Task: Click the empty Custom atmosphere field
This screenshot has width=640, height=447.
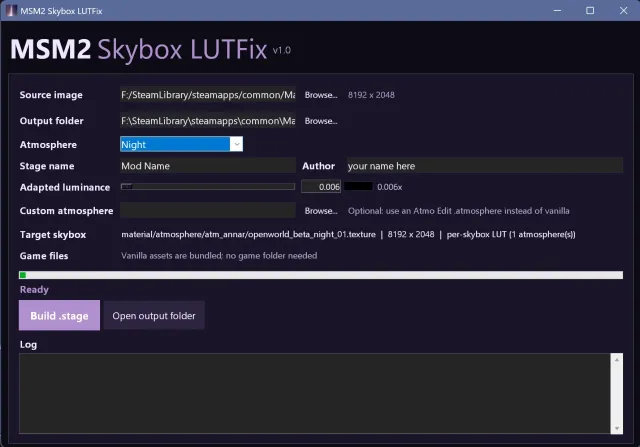Action: coord(208,211)
